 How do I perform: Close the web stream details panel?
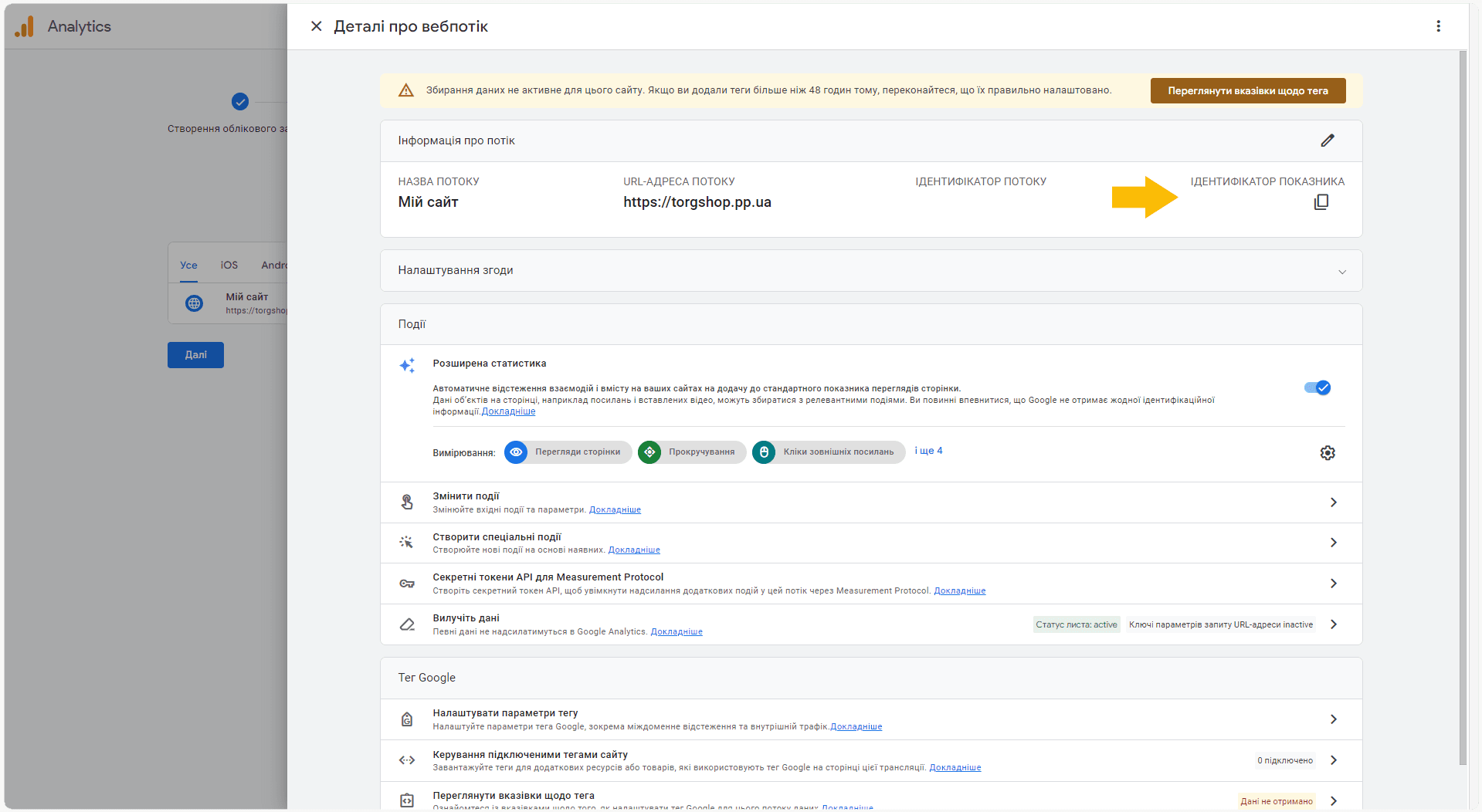click(x=316, y=26)
